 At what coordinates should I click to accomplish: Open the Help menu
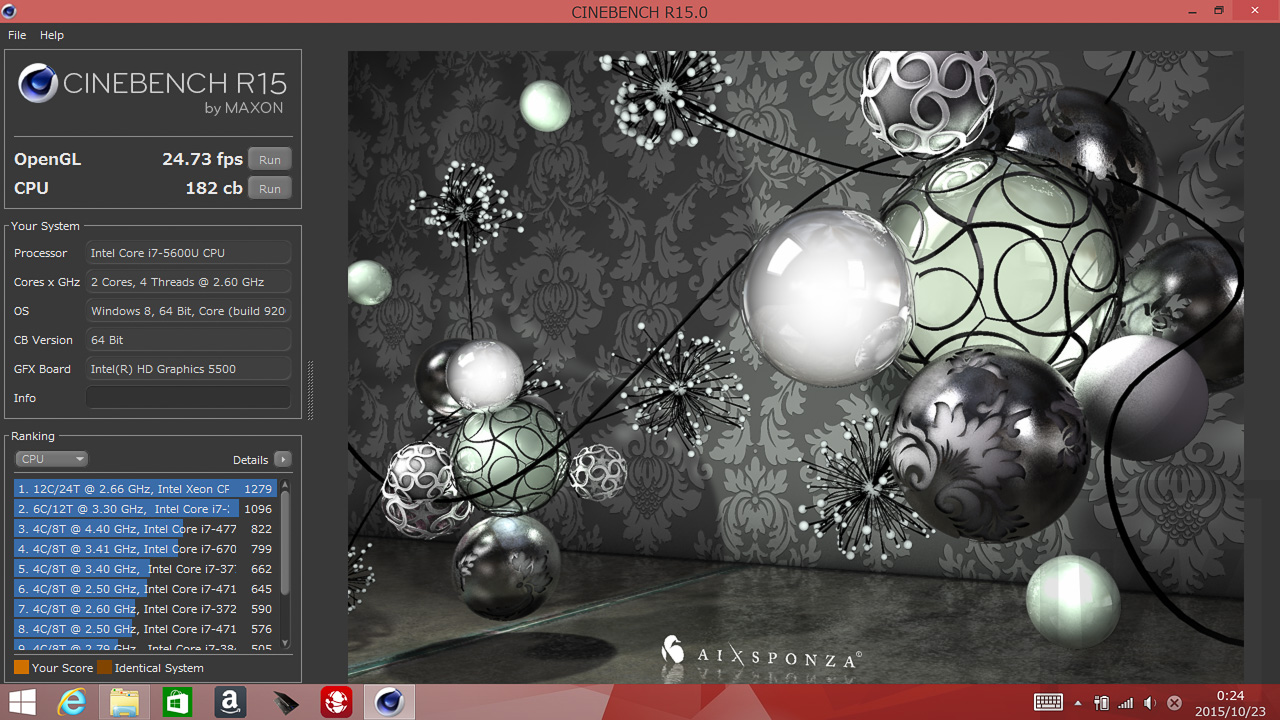click(x=52, y=35)
